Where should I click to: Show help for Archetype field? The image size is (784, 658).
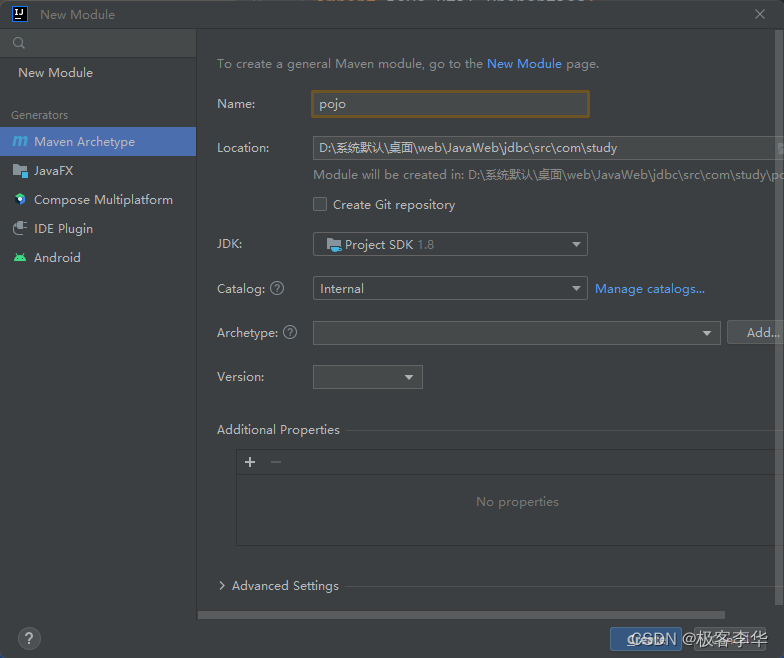pos(290,332)
